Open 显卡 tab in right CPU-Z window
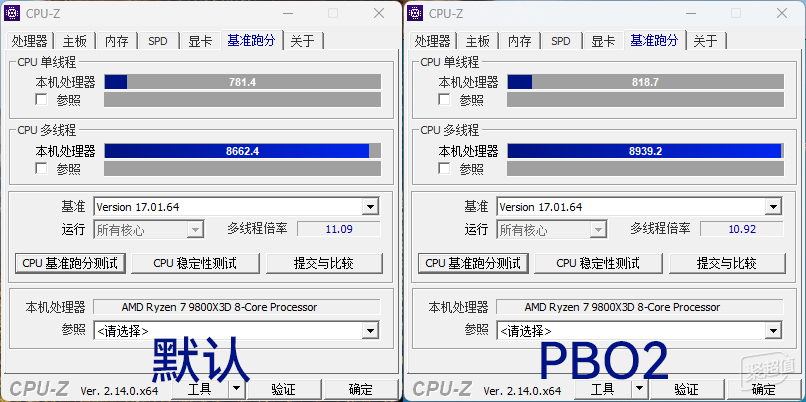 603,41
